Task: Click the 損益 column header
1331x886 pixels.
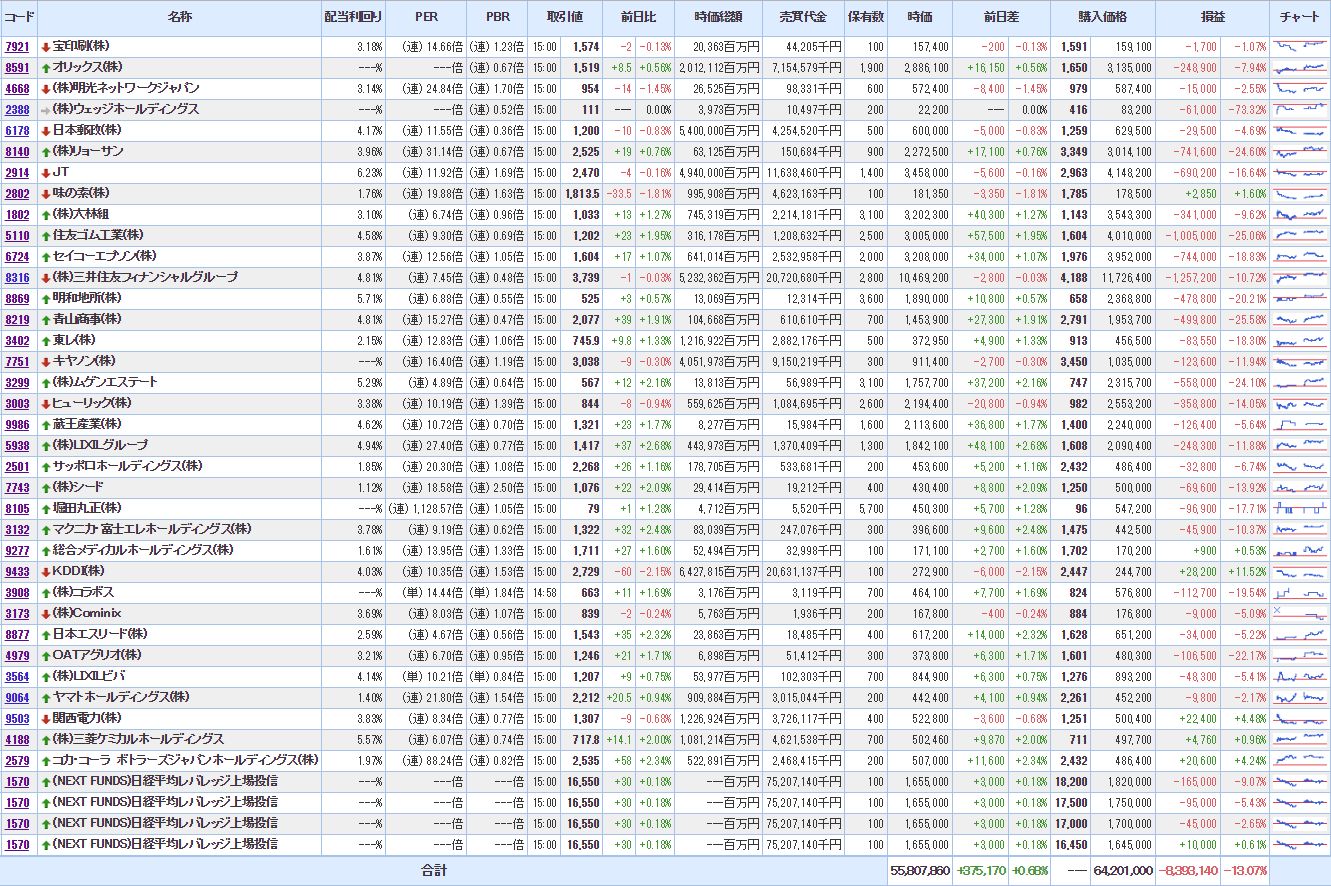Action: (1212, 18)
